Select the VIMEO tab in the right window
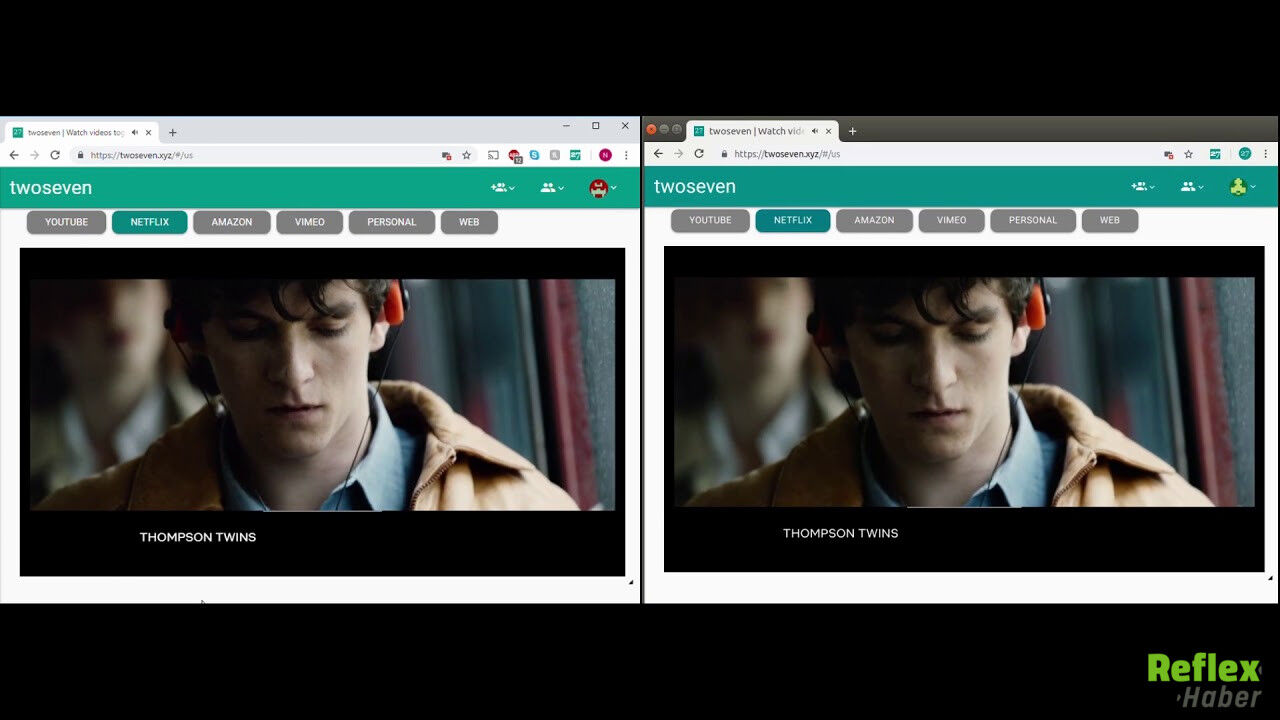Viewport: 1280px width, 720px height. [952, 220]
